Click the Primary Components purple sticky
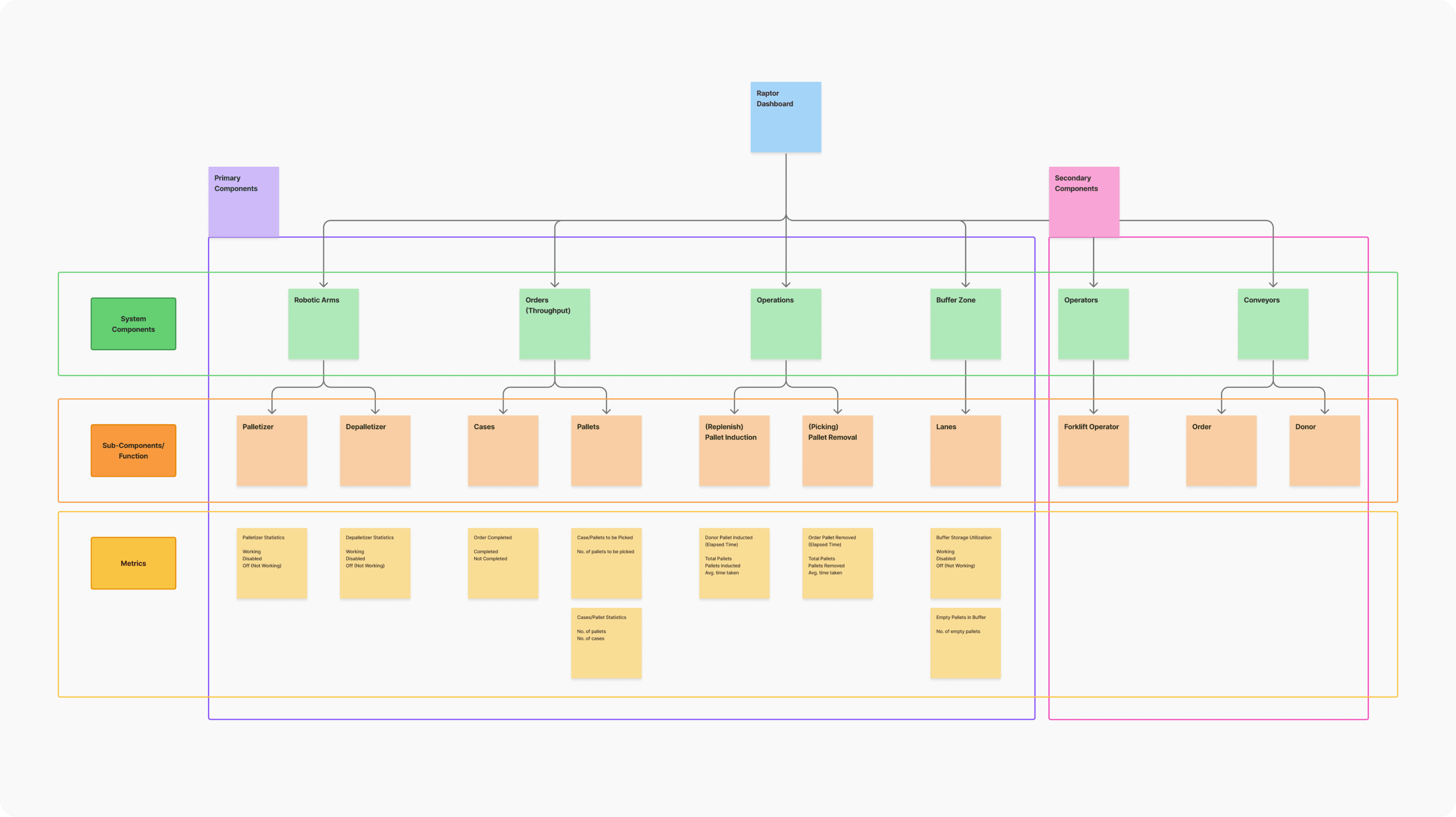The image size is (1456, 817). tap(243, 202)
